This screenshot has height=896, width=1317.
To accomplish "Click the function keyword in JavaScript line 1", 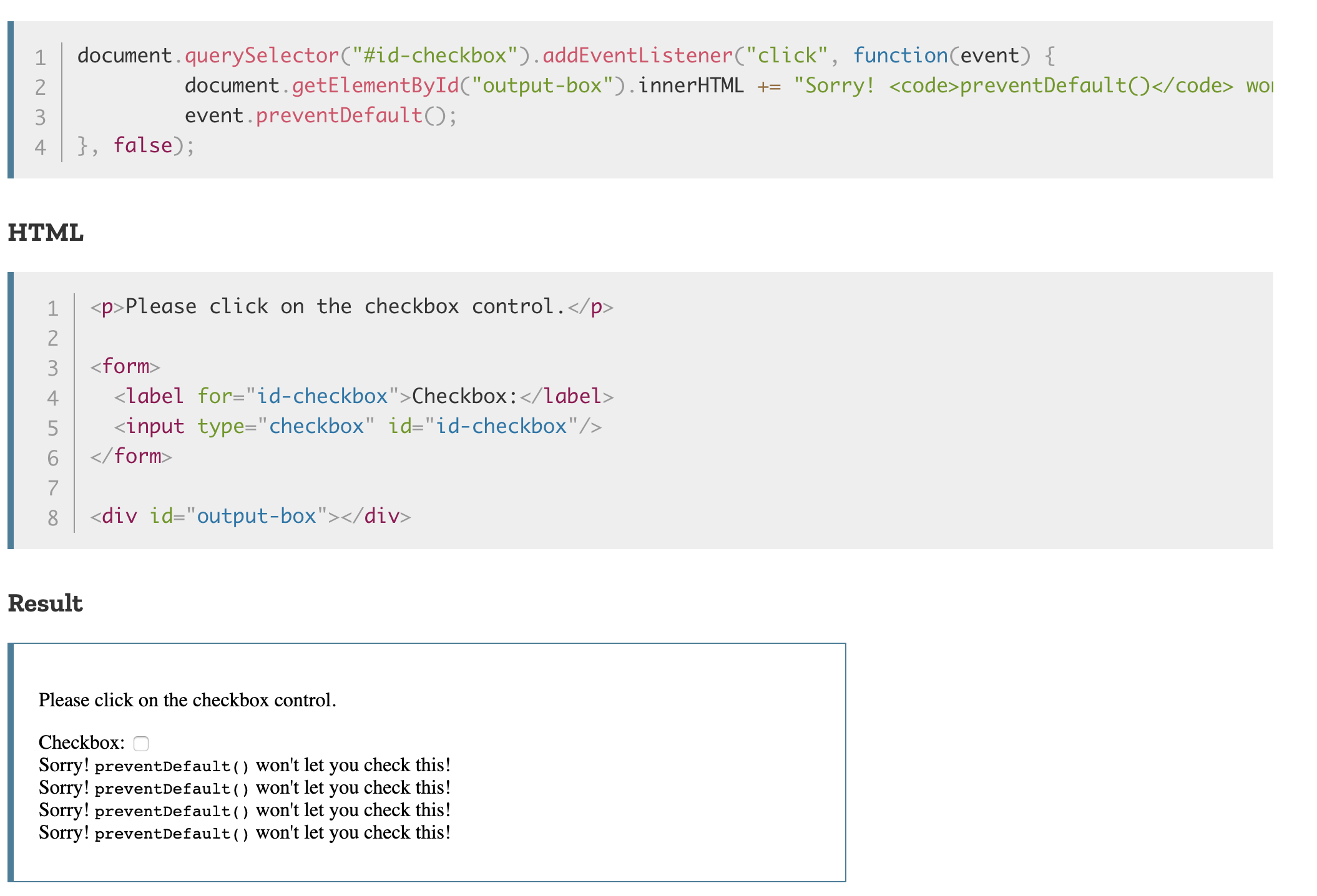I will point(900,56).
